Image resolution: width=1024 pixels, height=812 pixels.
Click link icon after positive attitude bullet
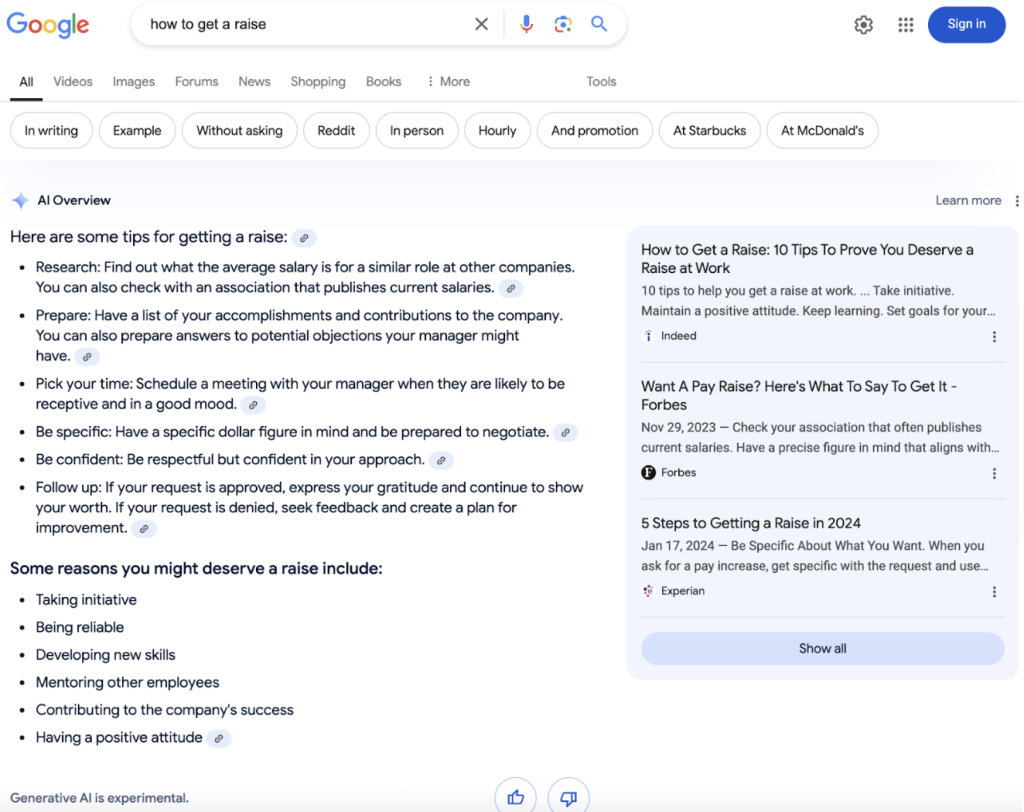[219, 738]
